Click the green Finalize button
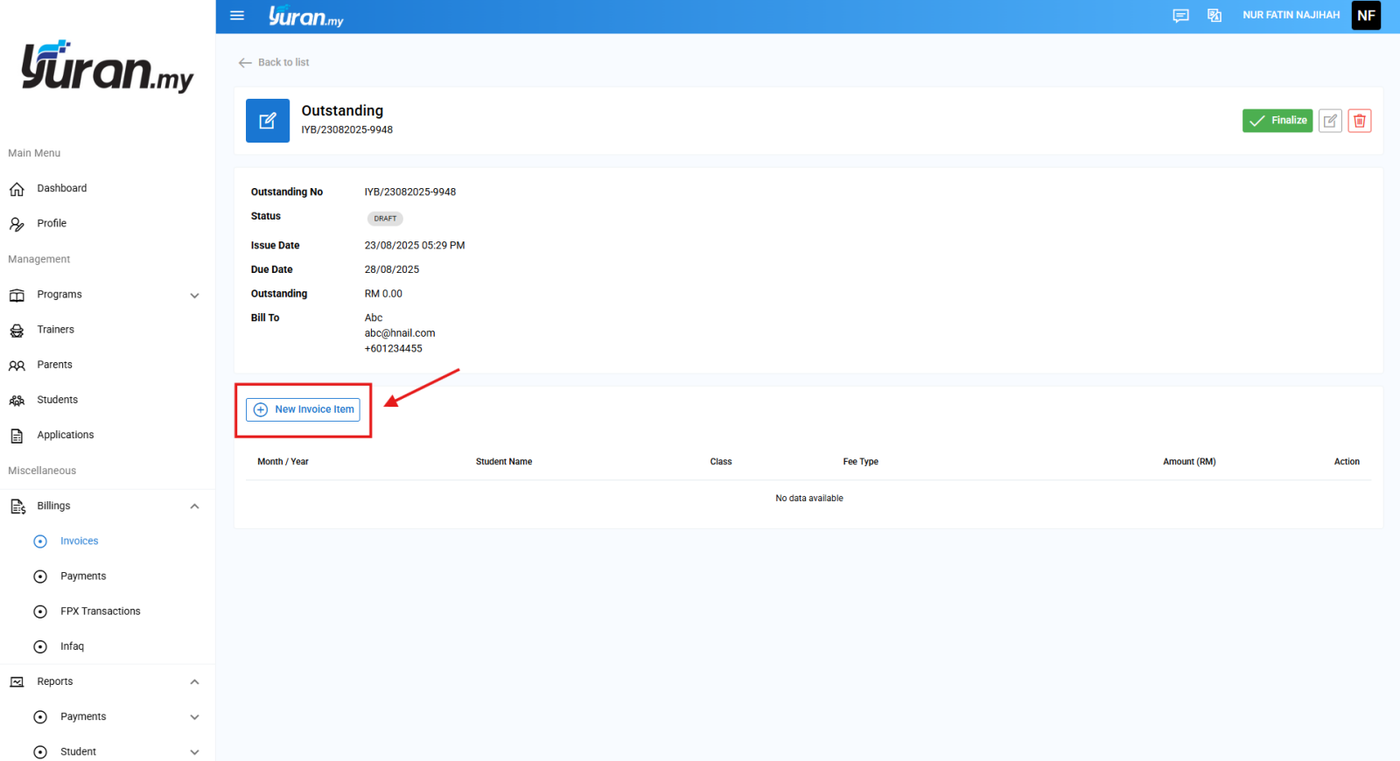 1277,121
